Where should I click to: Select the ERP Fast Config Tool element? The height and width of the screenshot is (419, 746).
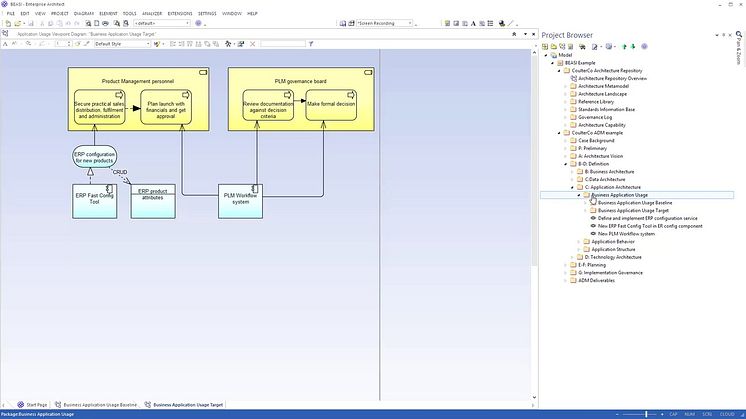[x=95, y=201]
